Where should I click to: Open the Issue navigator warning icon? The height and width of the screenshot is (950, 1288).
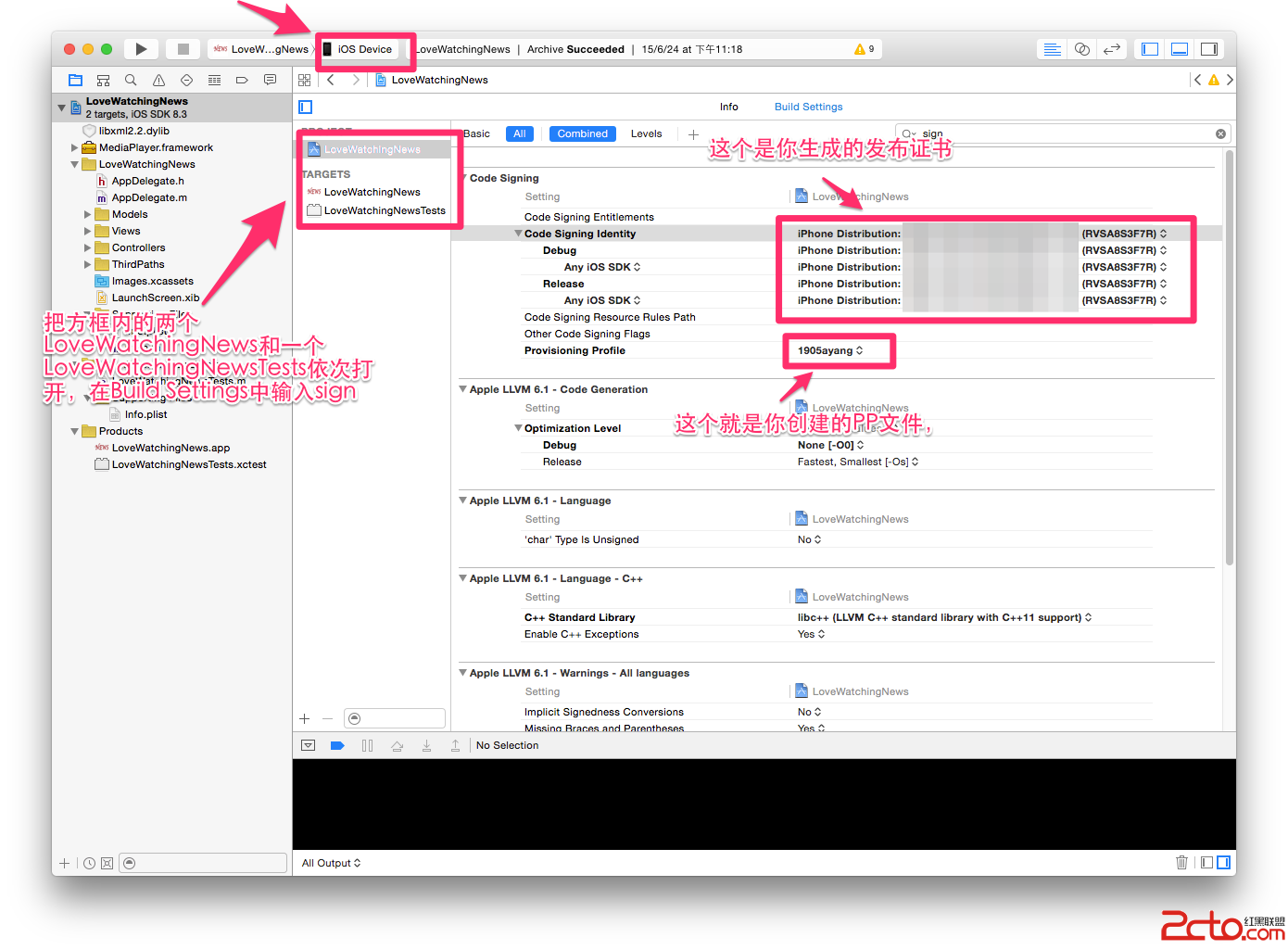click(x=158, y=81)
